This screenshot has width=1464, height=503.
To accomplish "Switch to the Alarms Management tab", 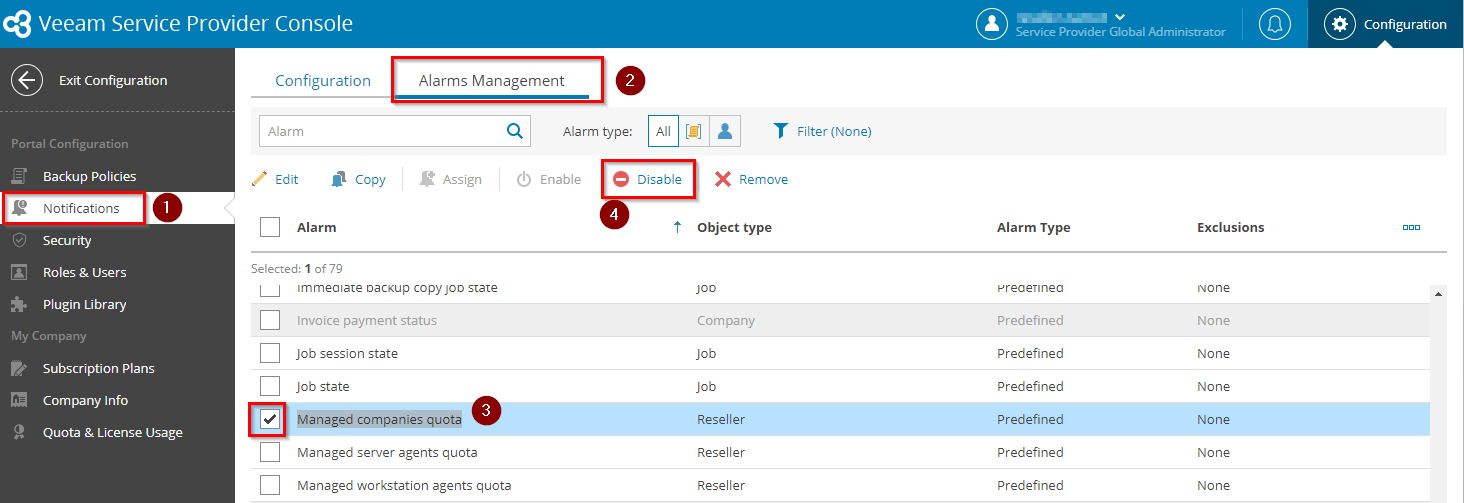I will (492, 81).
